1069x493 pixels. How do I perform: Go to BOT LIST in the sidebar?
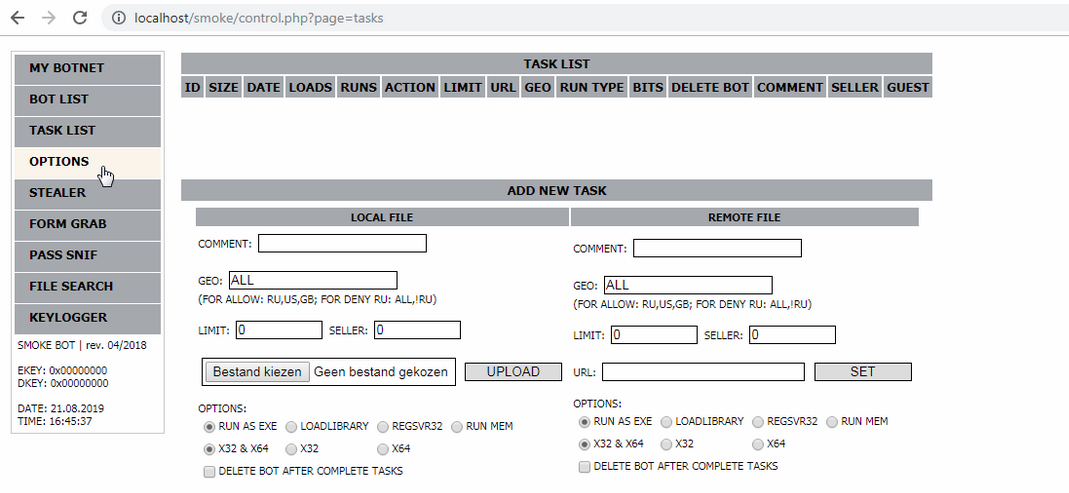coord(87,99)
